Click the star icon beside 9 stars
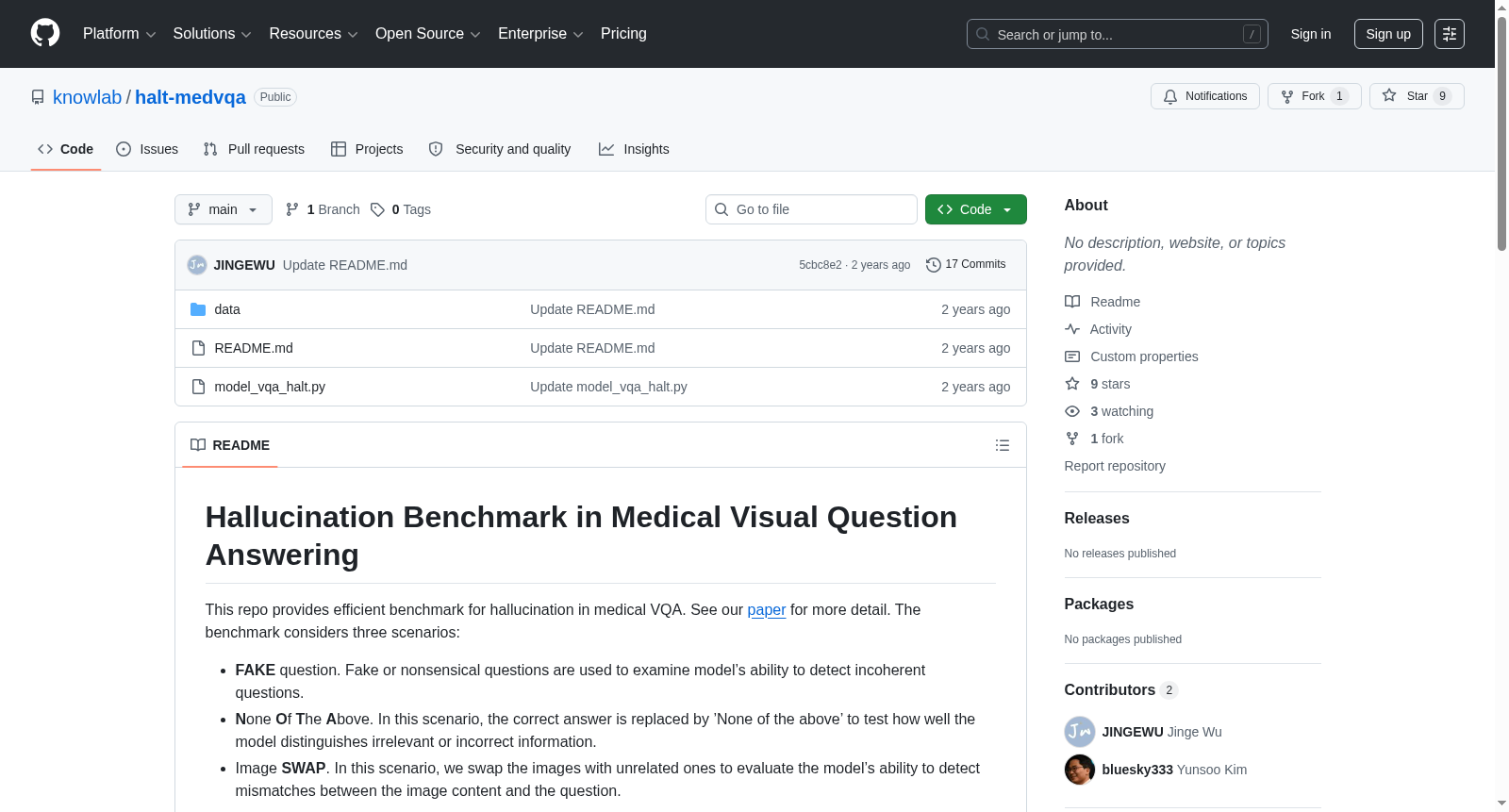Screen dimensions: 1509x812 click(x=1072, y=384)
